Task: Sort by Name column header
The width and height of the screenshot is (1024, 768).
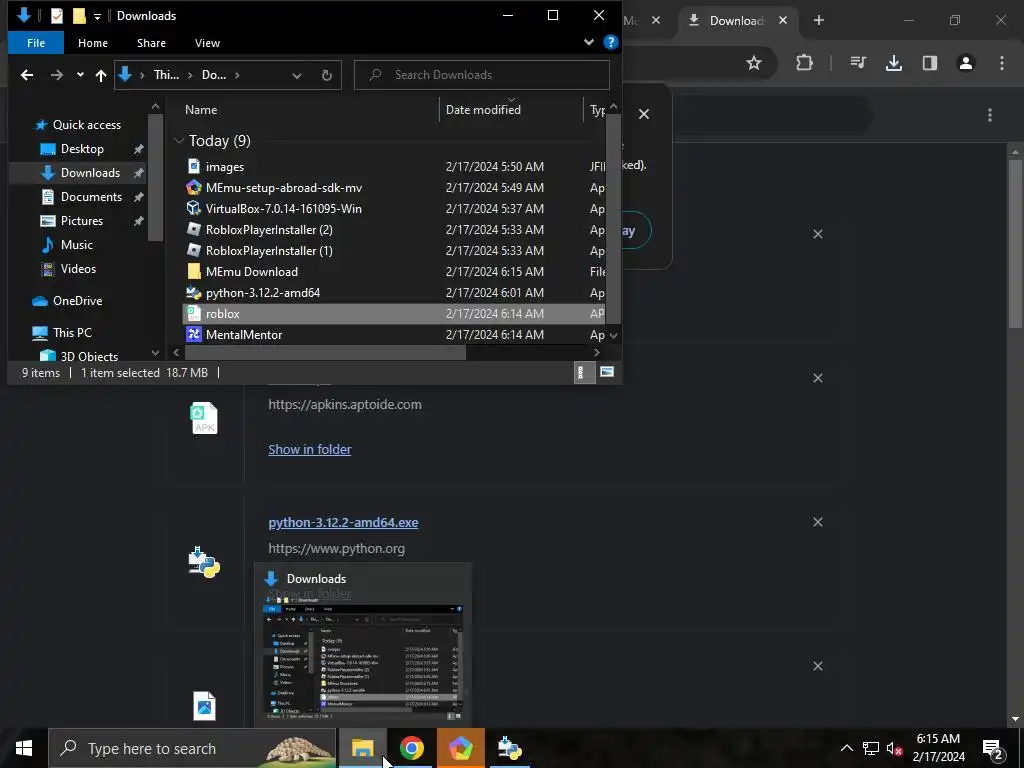Action: tap(200, 110)
